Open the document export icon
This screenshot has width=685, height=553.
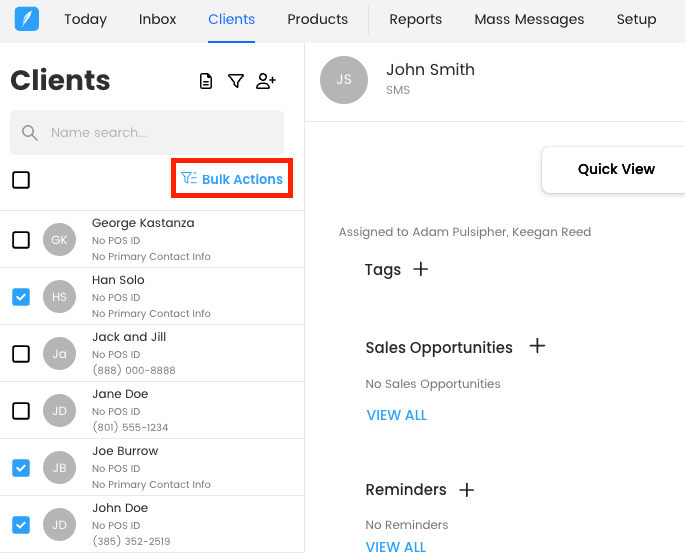click(206, 81)
